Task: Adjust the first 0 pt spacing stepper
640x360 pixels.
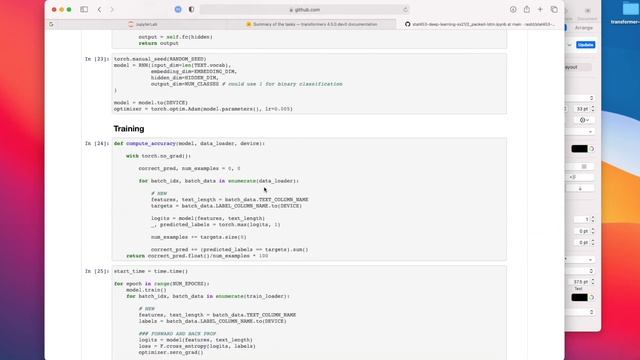Action: click(593, 231)
